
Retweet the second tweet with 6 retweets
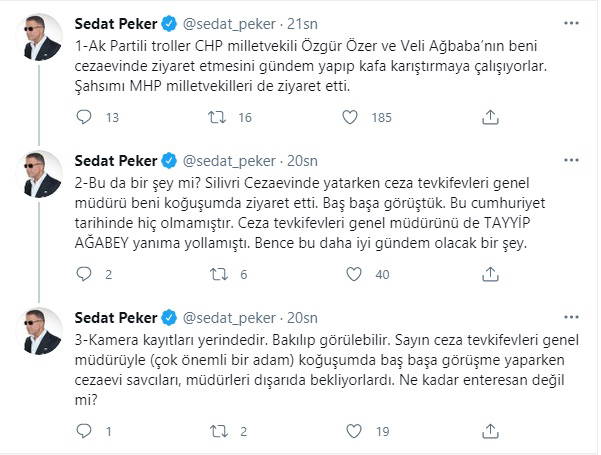click(x=215, y=274)
